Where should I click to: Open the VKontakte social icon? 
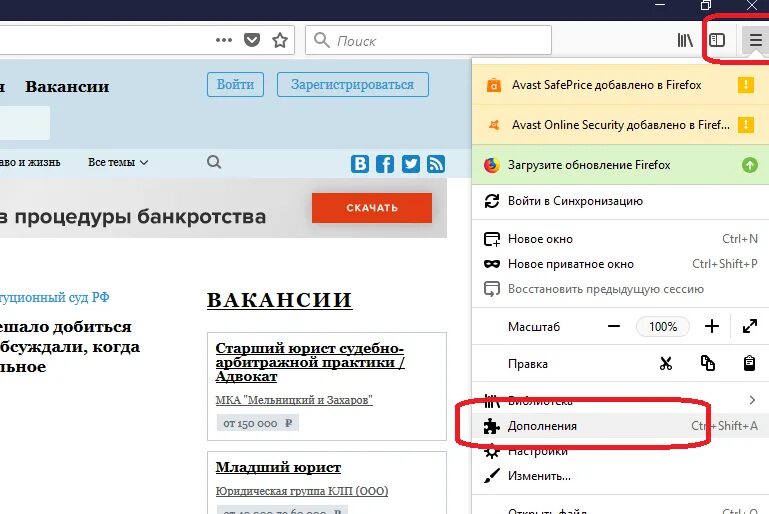359,163
